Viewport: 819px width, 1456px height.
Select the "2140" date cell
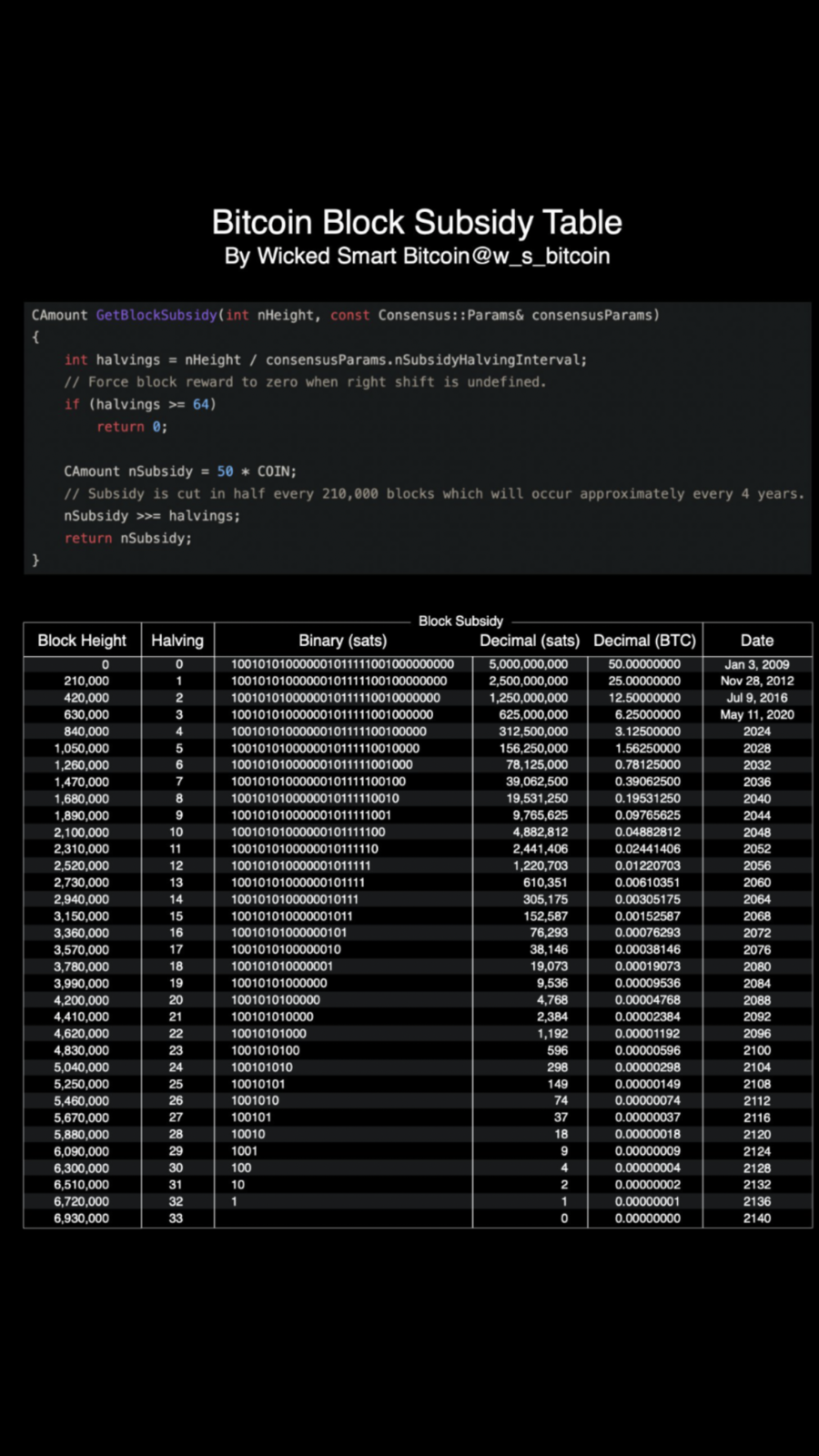pos(757,1218)
